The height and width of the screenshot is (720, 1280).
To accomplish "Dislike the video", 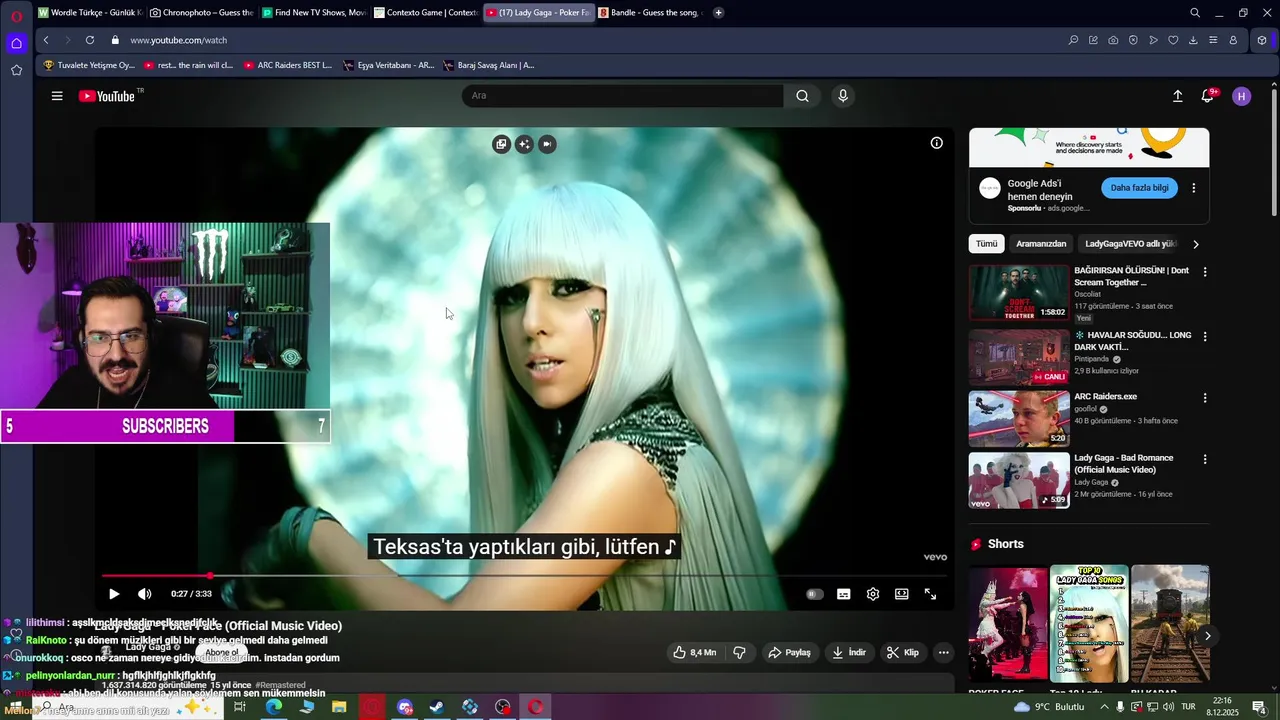I will point(740,652).
